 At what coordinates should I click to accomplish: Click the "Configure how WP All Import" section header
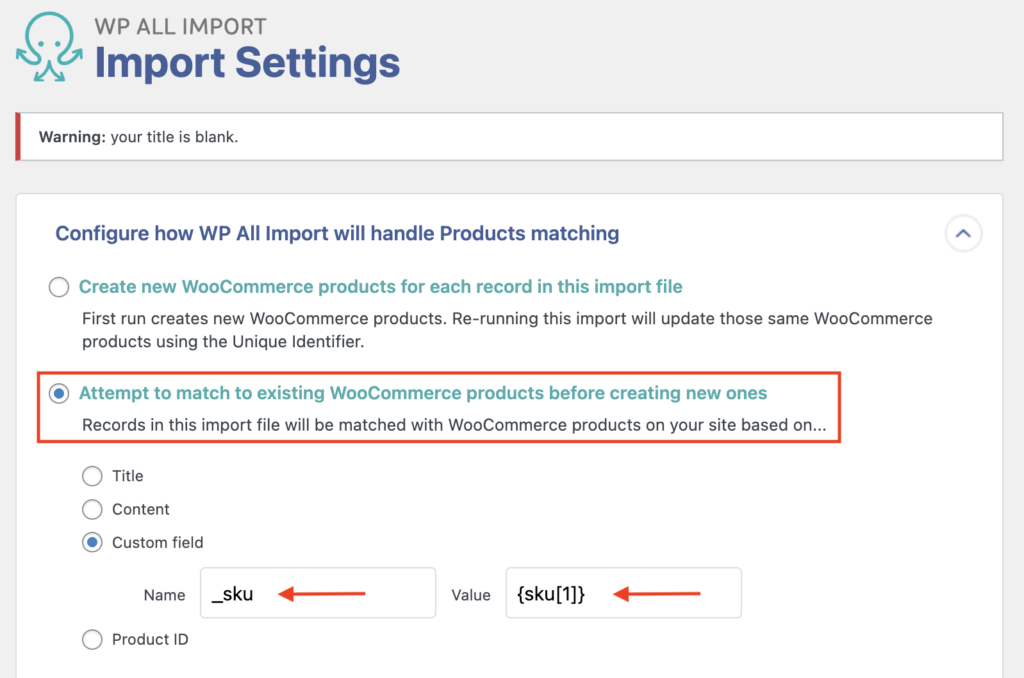coord(337,233)
